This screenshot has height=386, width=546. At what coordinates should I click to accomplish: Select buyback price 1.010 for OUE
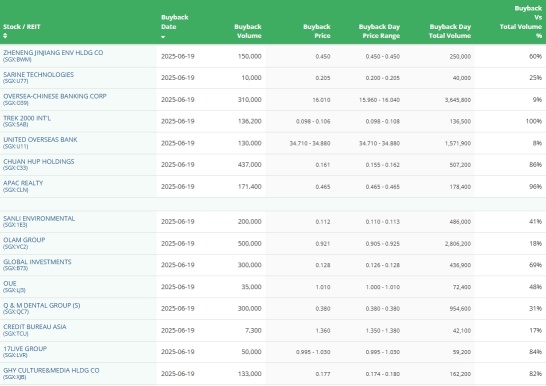pyautogui.click(x=323, y=287)
